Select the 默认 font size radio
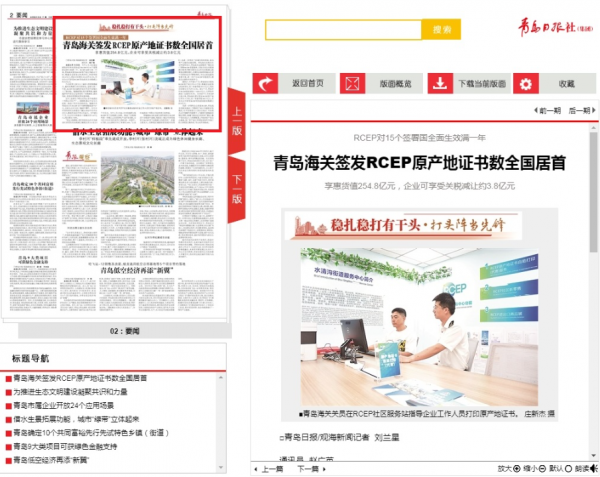The image size is (600, 477). point(566,467)
